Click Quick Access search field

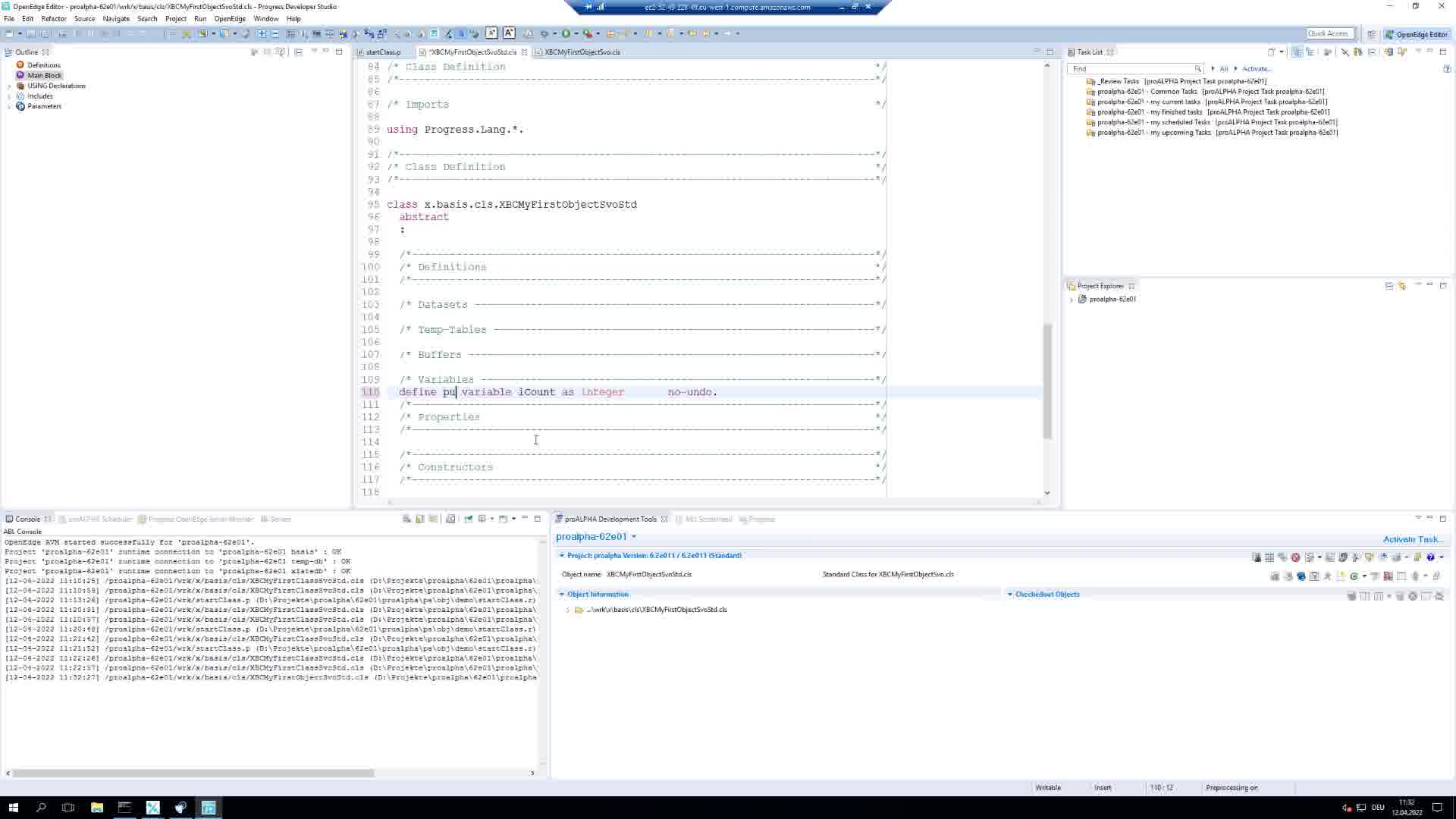click(1330, 33)
